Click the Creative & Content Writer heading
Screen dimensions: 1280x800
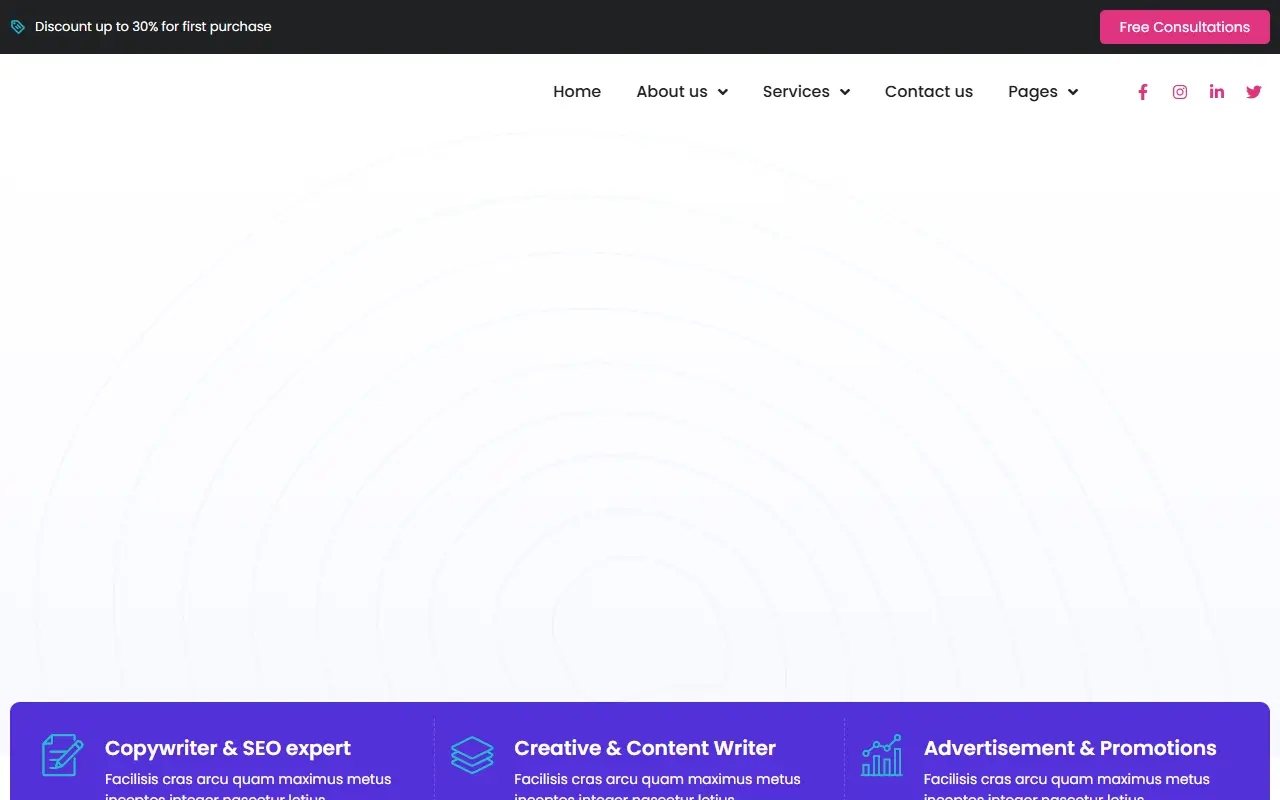coord(645,748)
